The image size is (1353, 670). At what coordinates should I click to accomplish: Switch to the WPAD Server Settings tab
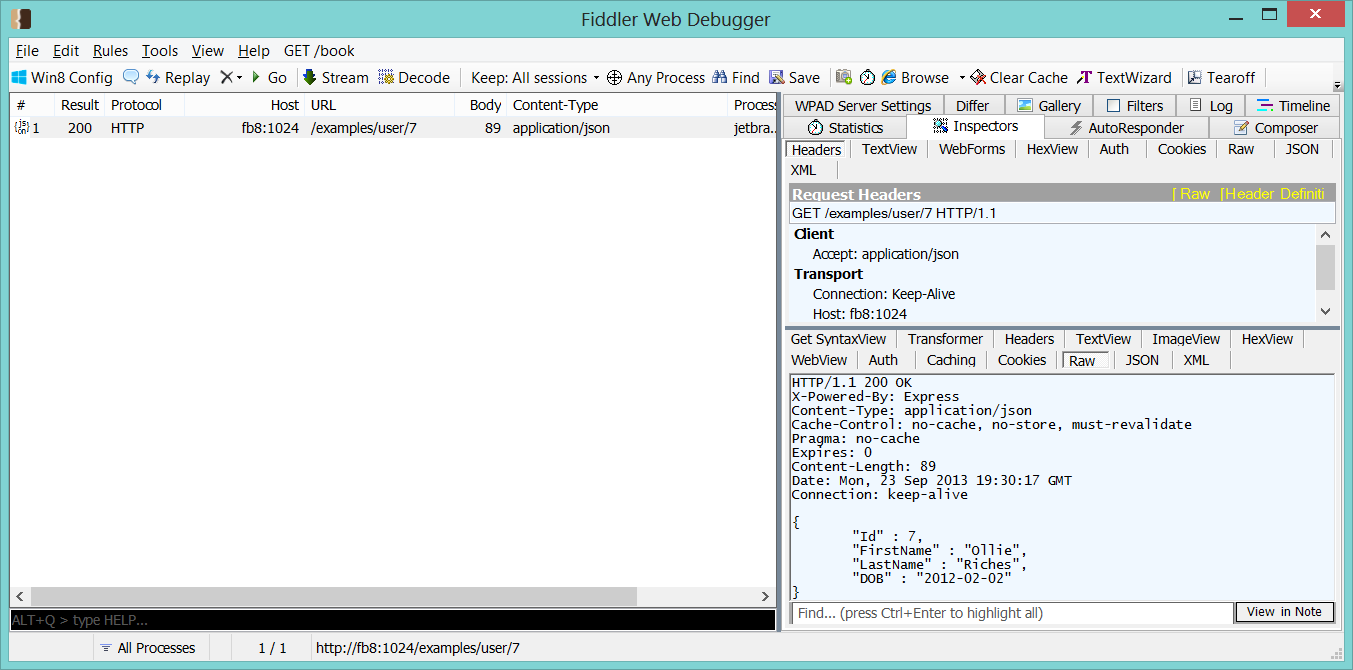click(x=863, y=106)
